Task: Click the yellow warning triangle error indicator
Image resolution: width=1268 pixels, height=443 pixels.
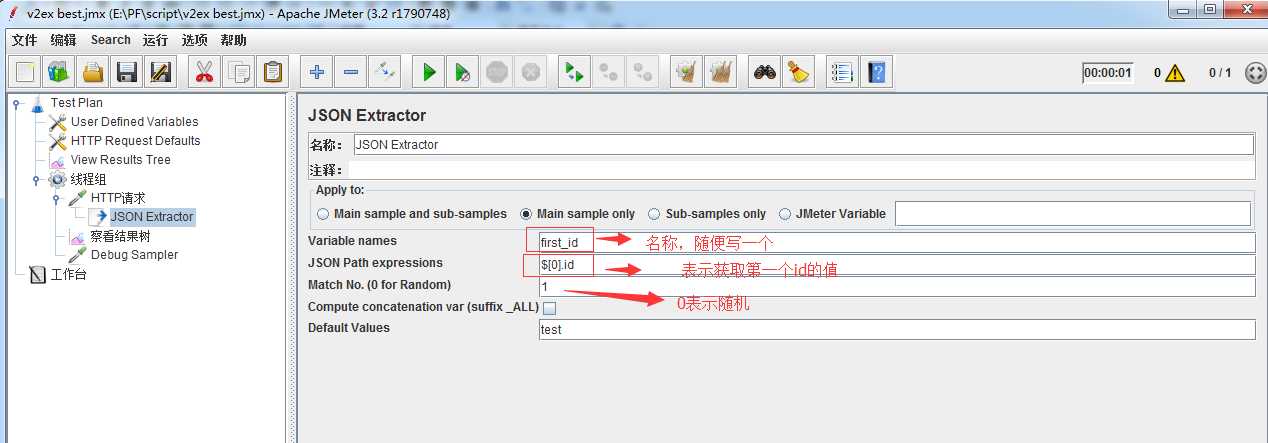Action: pyautogui.click(x=1174, y=72)
